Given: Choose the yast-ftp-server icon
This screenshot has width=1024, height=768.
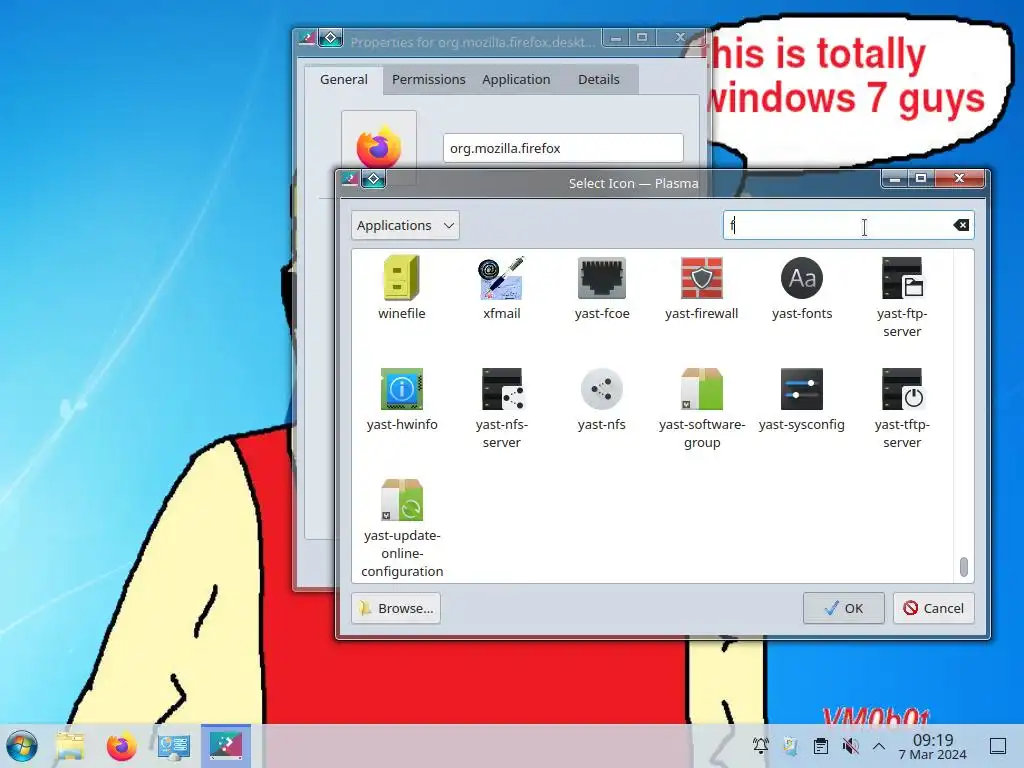Looking at the screenshot, I should click(x=902, y=279).
